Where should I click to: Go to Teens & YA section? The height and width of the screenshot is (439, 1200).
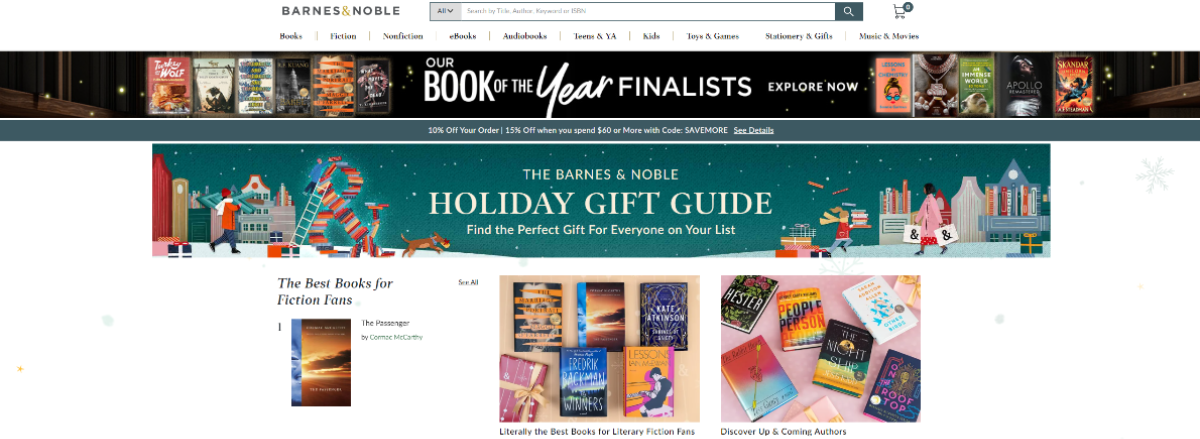tap(595, 36)
